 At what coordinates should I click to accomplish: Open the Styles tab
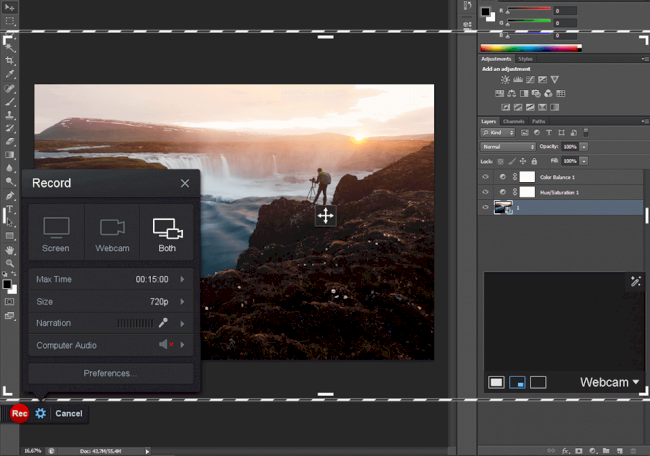click(526, 59)
